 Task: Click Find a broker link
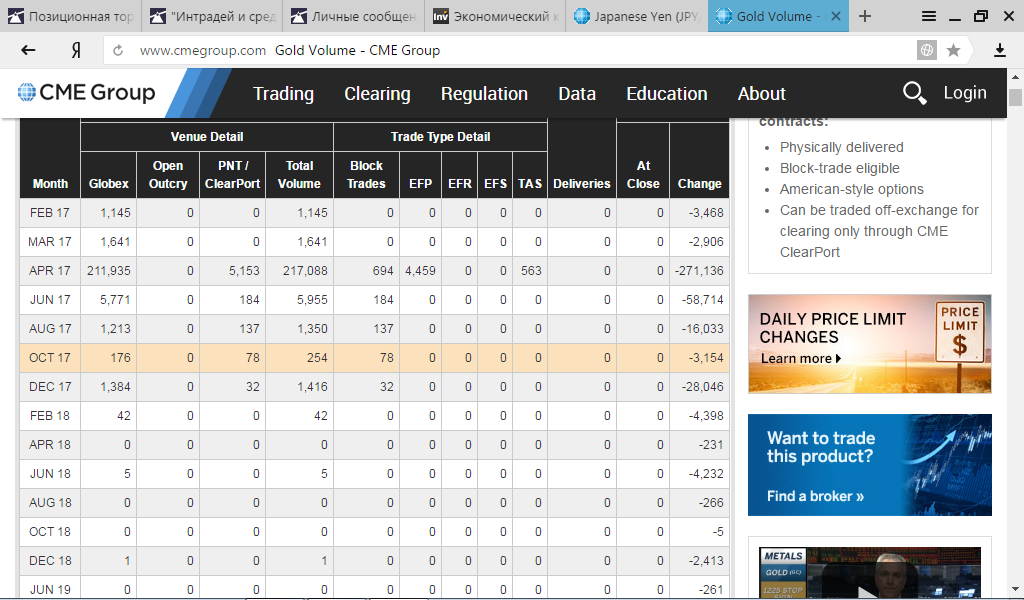point(815,496)
